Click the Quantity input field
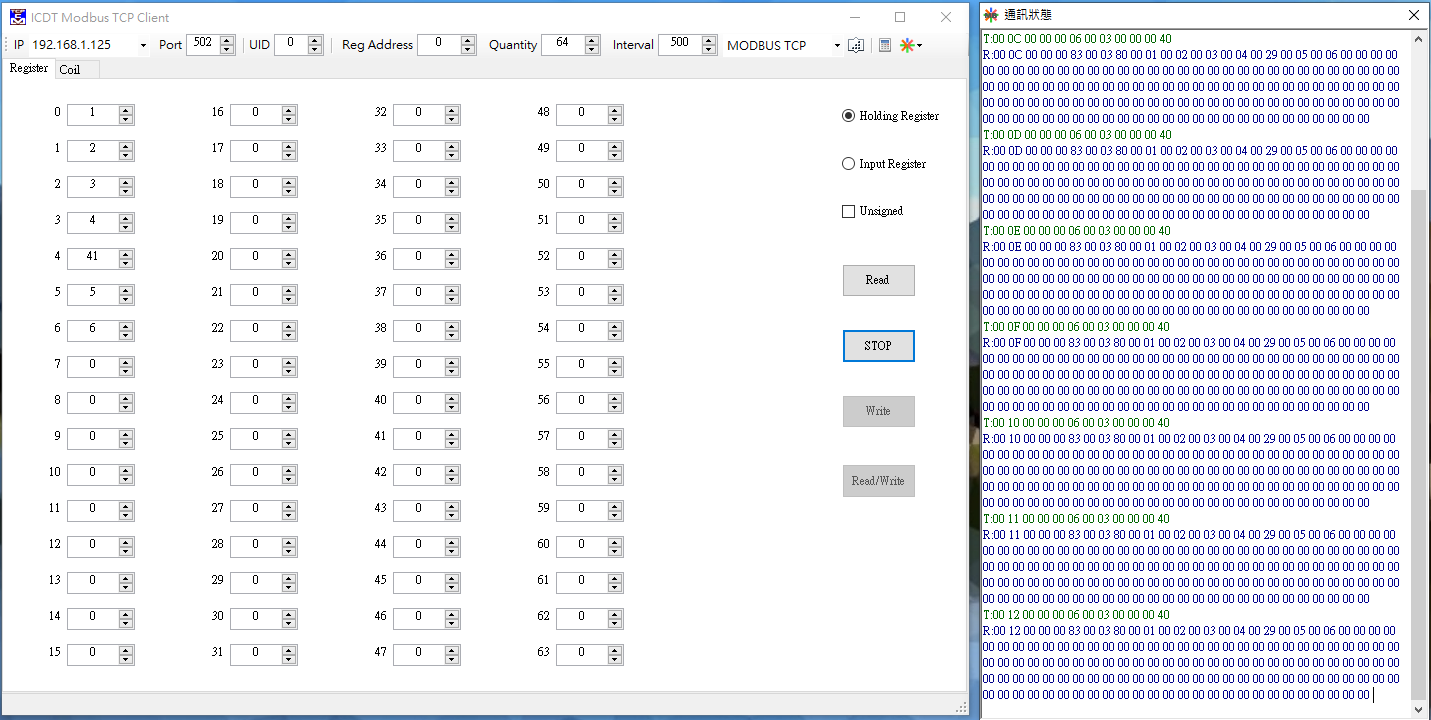Screen dimensions: 1431x720 563,44
